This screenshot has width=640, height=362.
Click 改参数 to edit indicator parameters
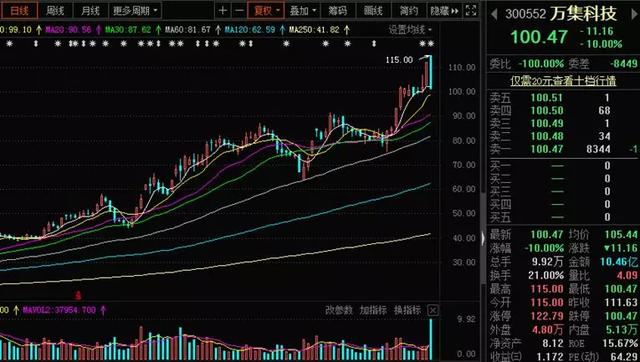339,310
